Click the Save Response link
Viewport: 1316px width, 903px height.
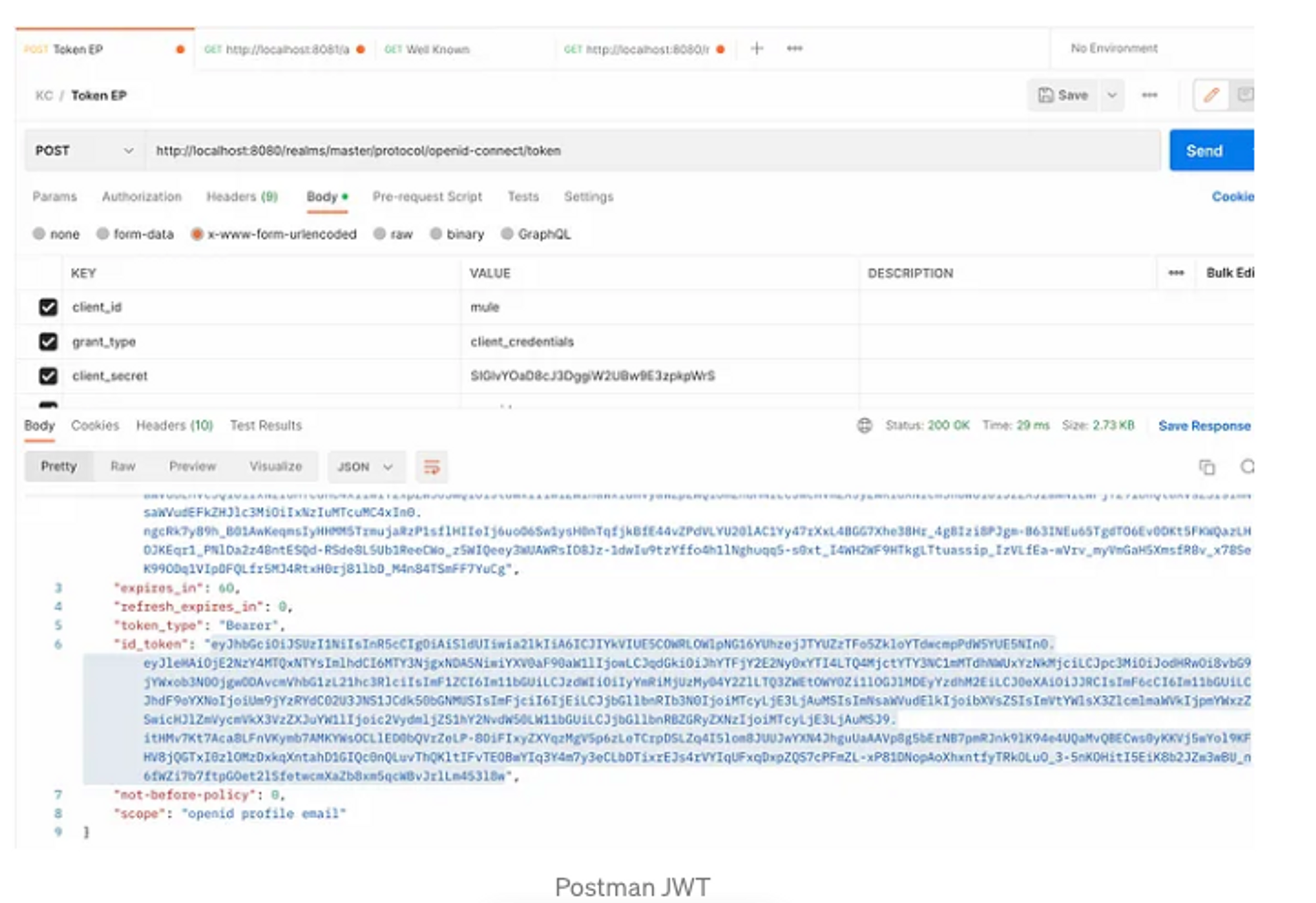(x=1205, y=426)
